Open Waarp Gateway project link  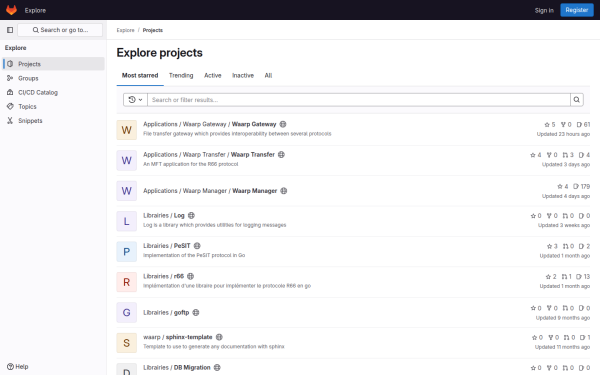(210, 124)
